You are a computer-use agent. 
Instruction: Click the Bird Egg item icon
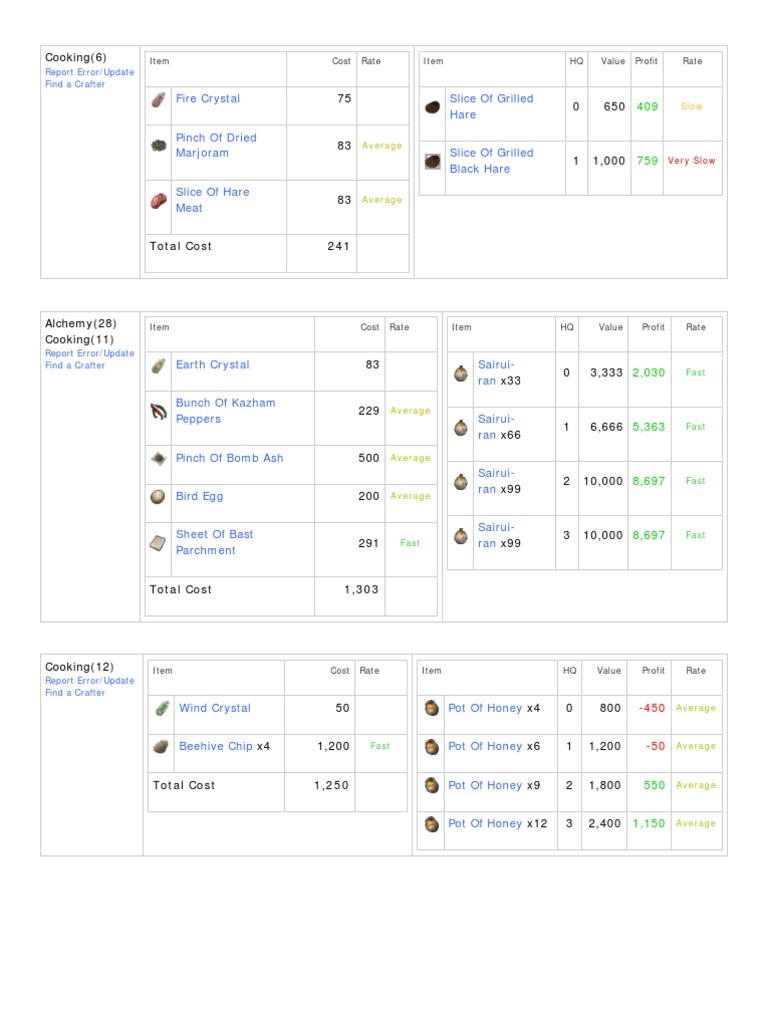[158, 497]
